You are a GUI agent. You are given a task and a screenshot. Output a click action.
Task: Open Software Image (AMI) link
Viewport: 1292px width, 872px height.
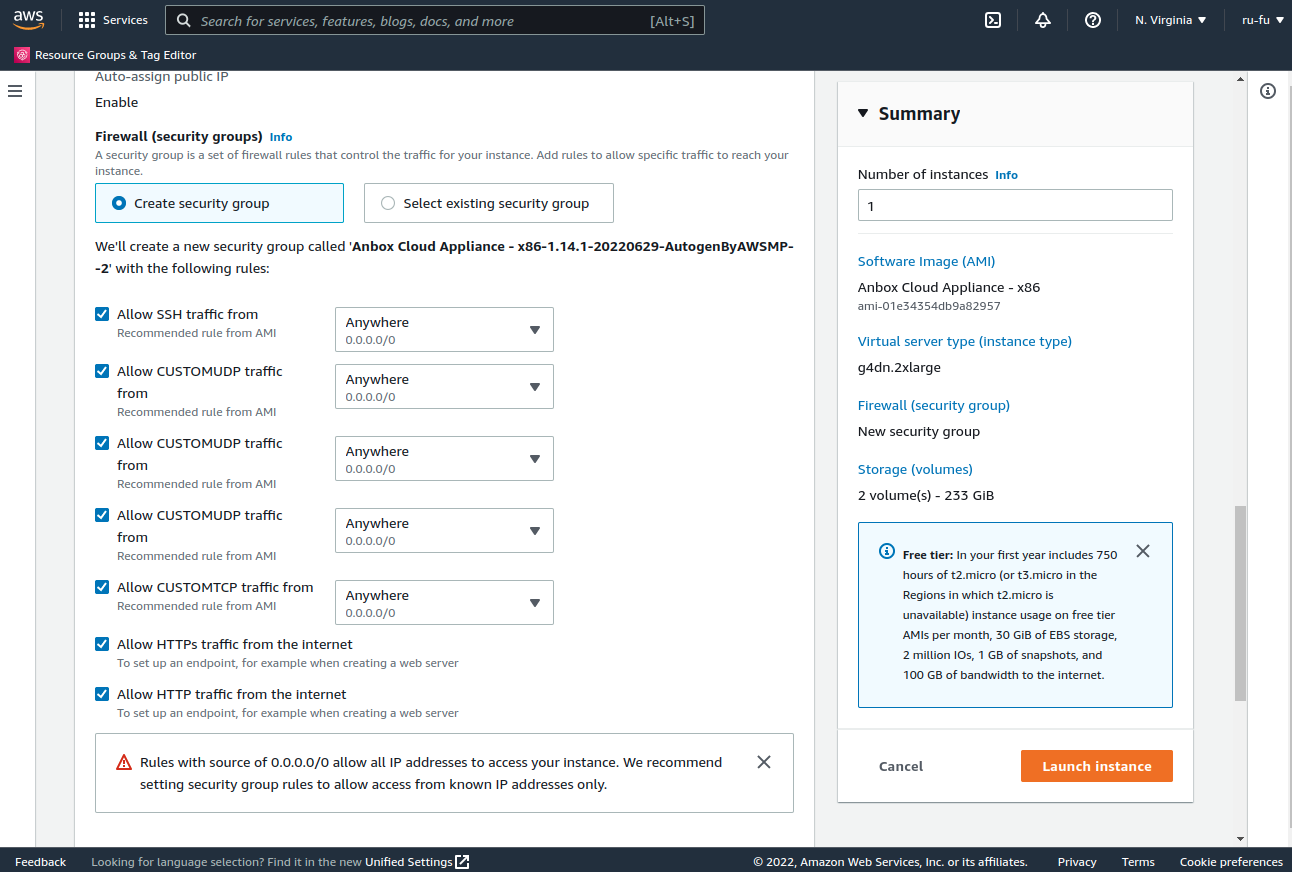[x=926, y=261]
